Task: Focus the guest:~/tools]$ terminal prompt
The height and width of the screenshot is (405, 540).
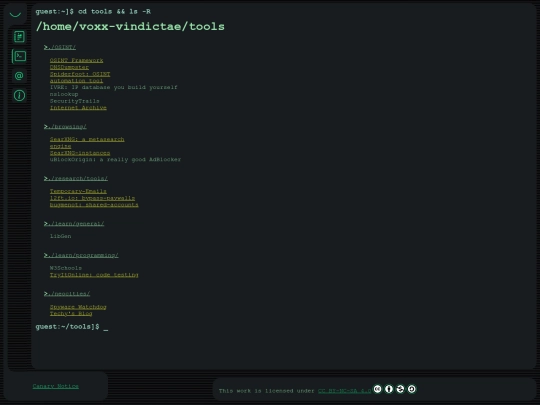Action: [x=72, y=327]
